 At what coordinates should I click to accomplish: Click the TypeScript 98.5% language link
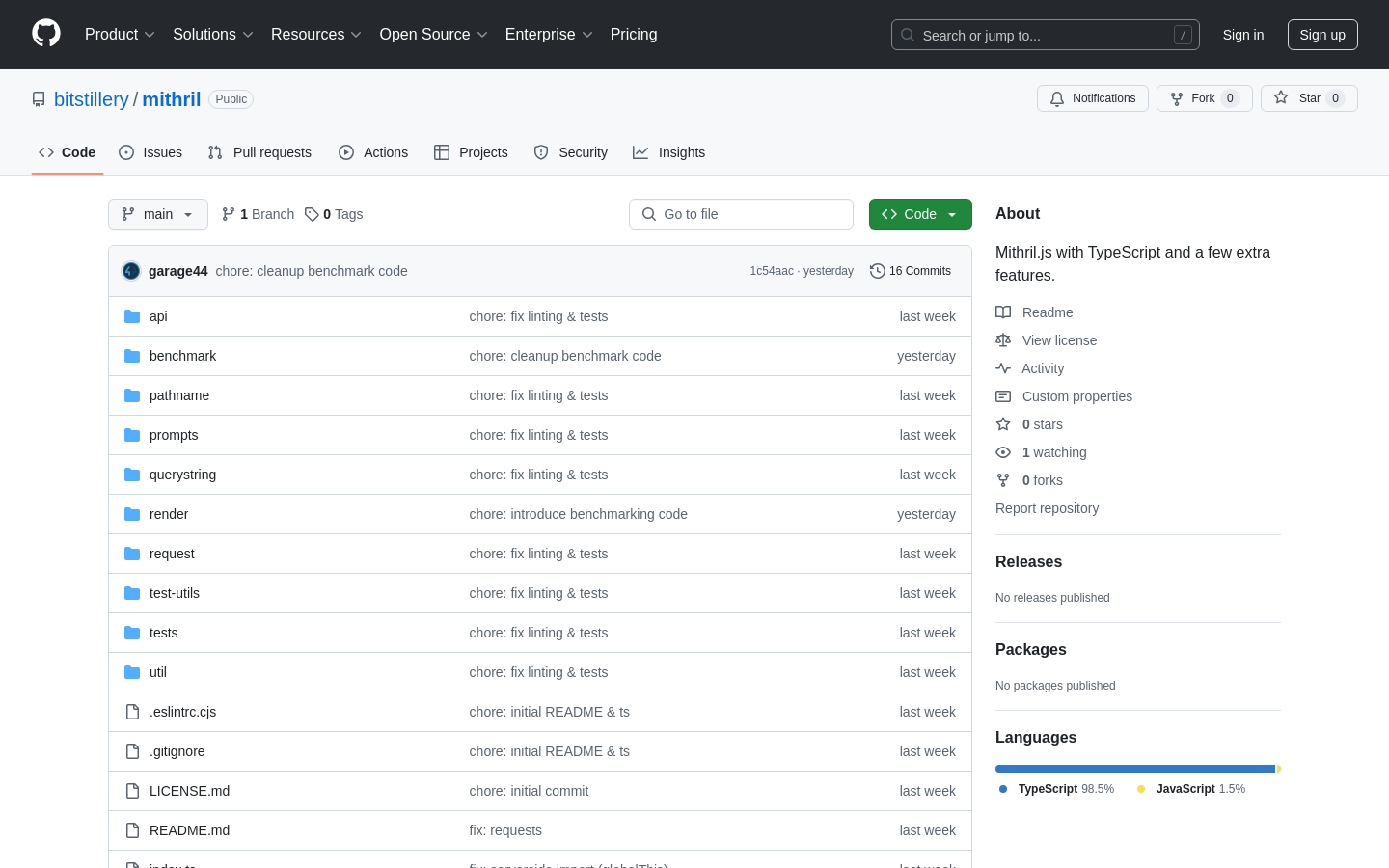click(x=1056, y=789)
